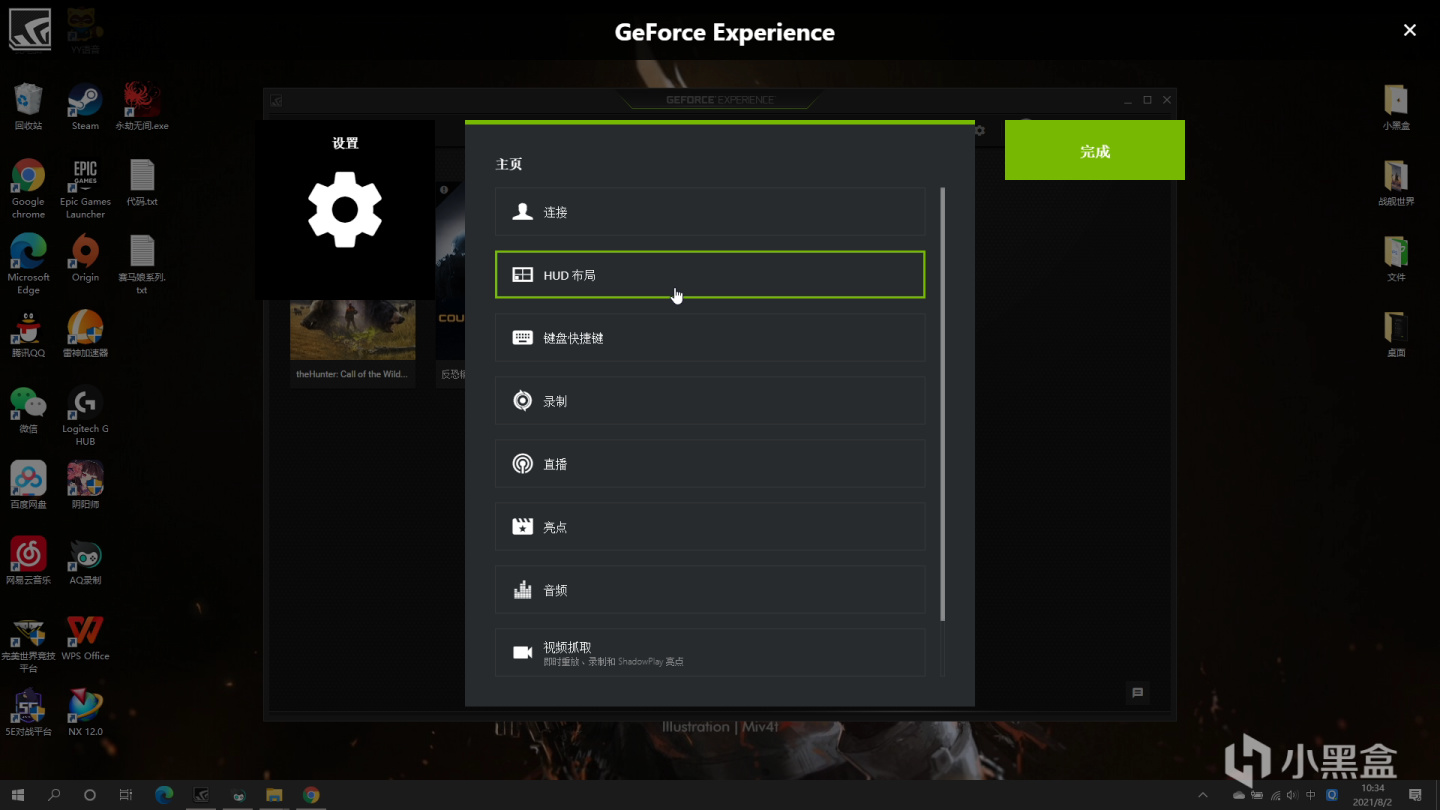Screen dimensions: 1440x810
Task: Click the broadcast icon beside 直播
Action: click(522, 464)
